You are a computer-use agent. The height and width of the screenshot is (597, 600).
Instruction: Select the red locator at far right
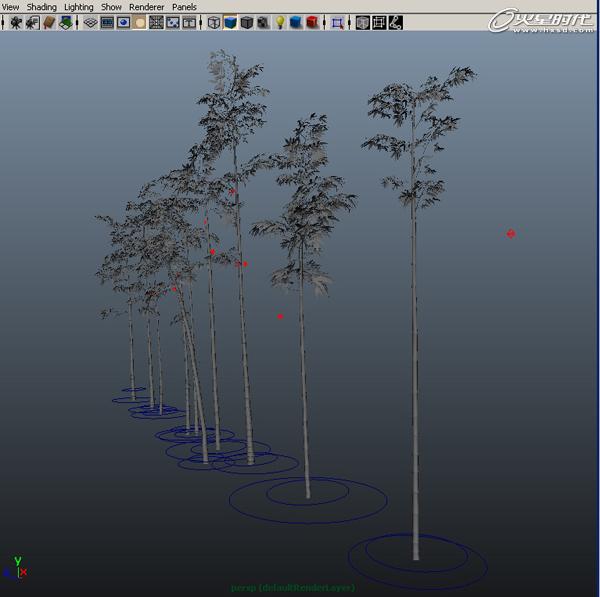511,234
